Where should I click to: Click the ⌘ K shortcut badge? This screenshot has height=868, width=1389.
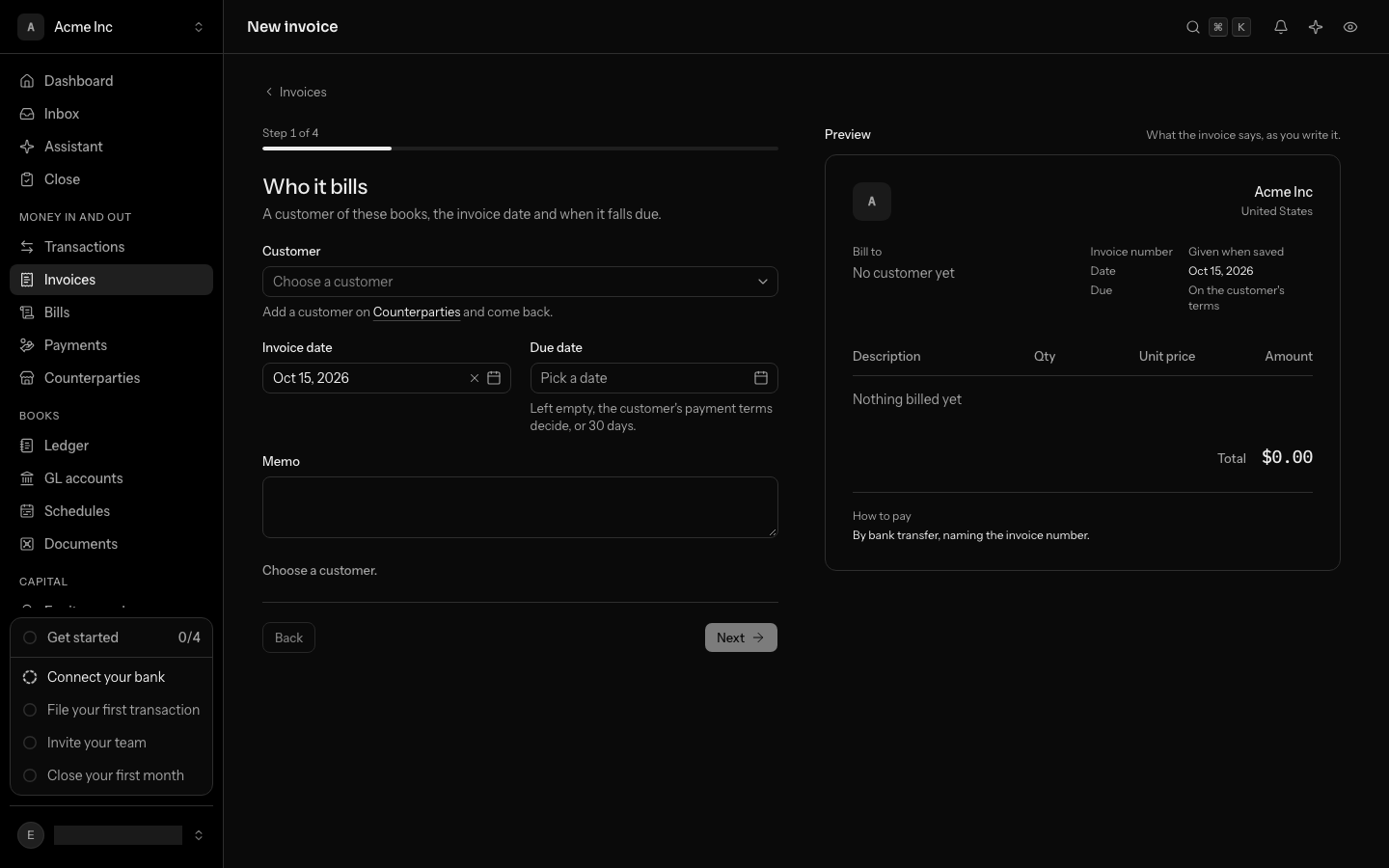tap(1230, 27)
